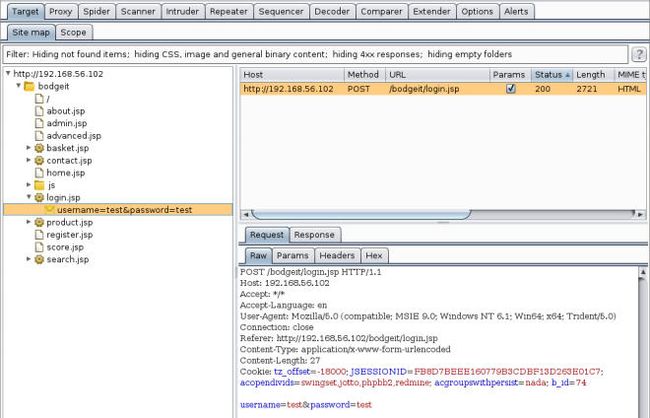Collapse the http://192.168.56.102 host node
The image size is (650, 418).
pos(8,73)
